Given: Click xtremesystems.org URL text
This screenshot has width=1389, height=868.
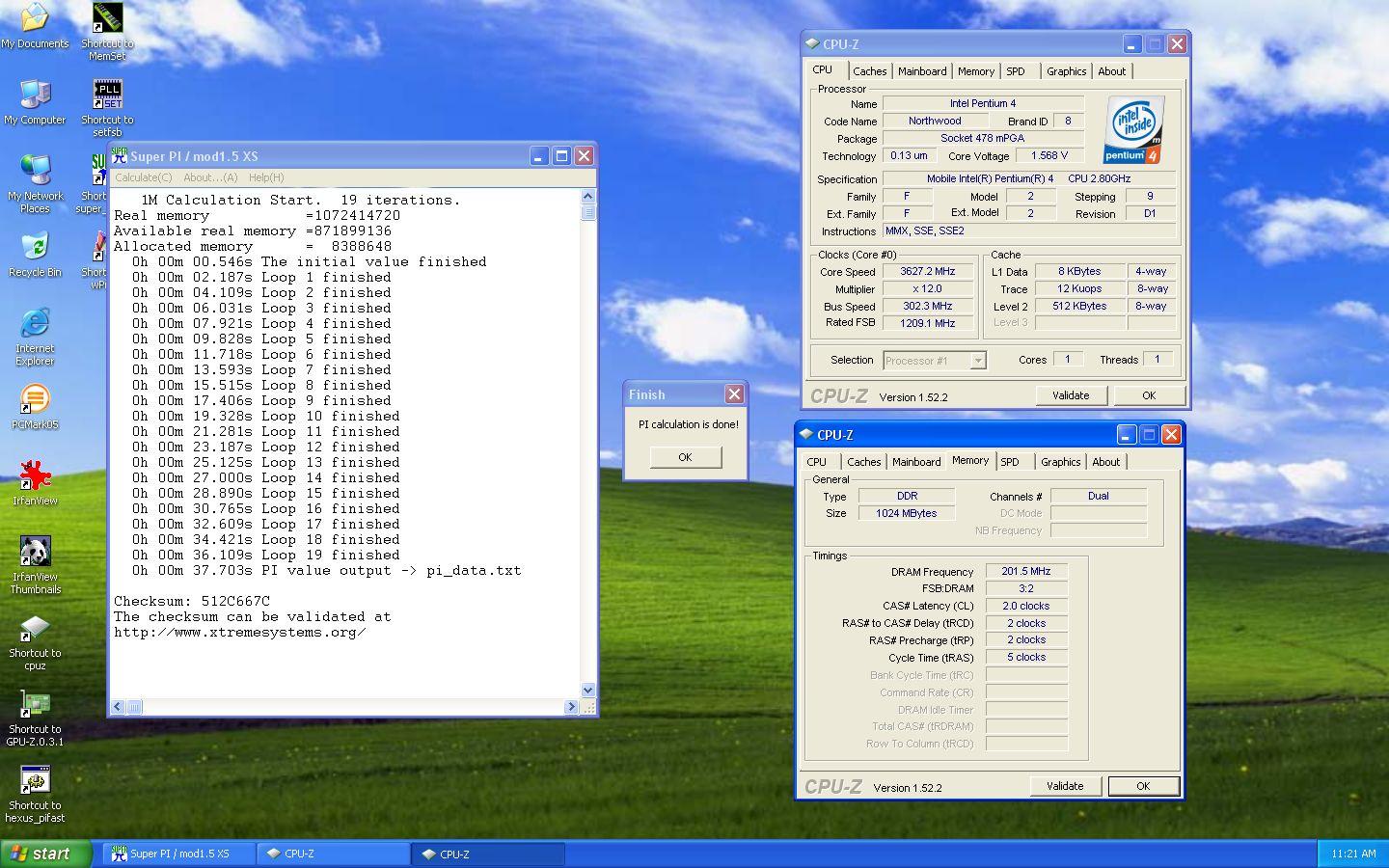Looking at the screenshot, I should pos(240,632).
